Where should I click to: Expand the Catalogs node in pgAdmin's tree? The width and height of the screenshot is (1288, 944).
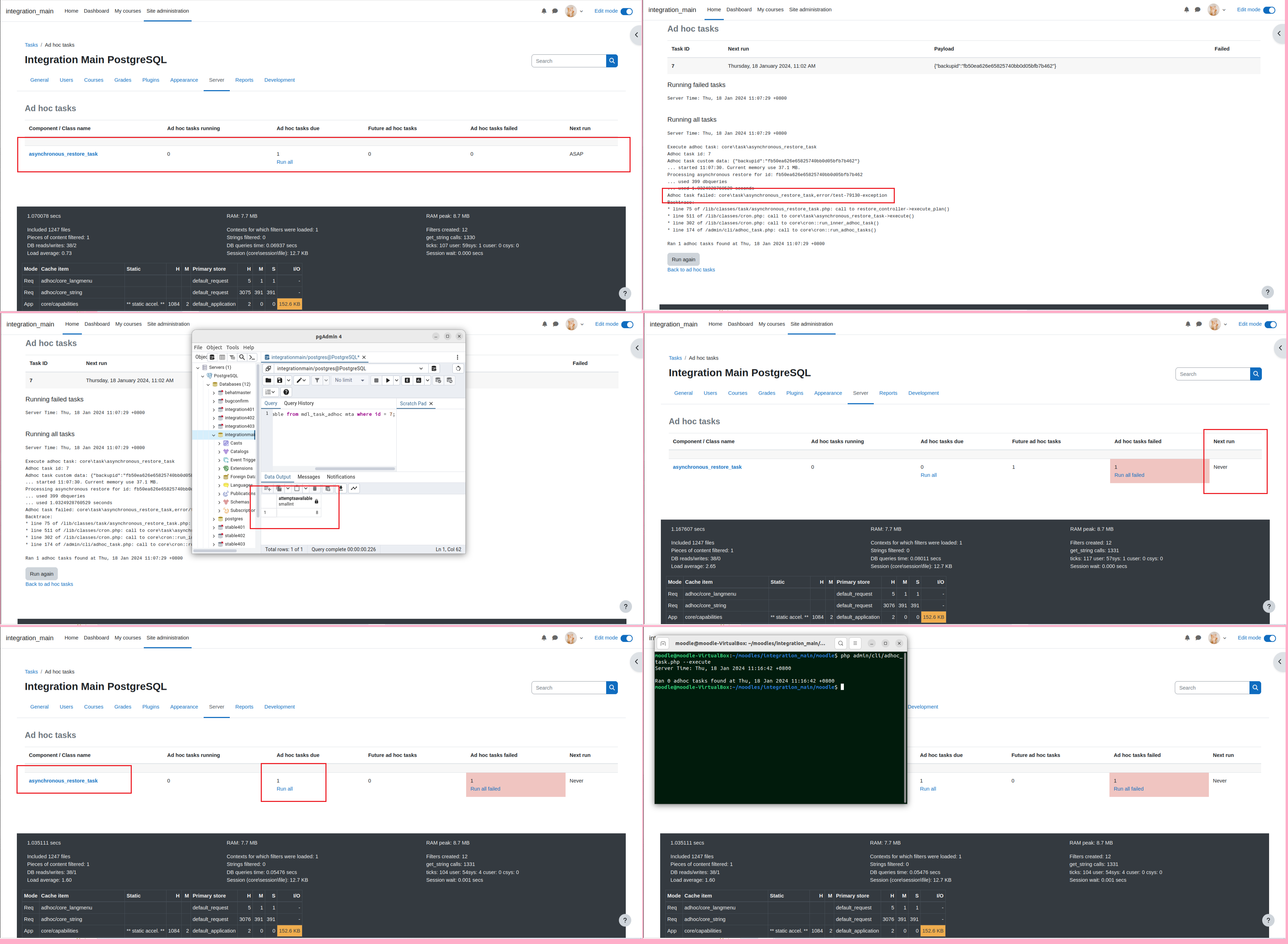tap(219, 452)
